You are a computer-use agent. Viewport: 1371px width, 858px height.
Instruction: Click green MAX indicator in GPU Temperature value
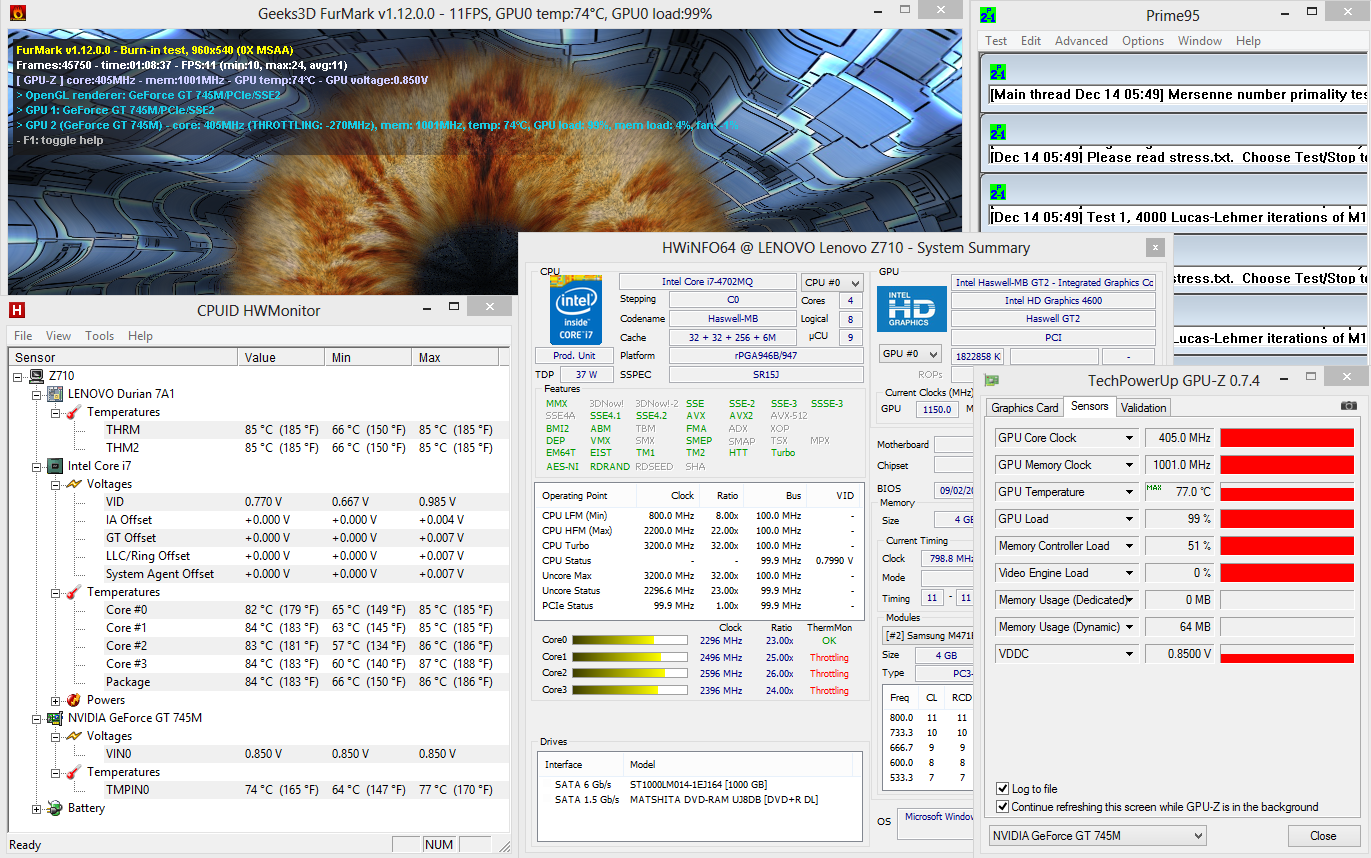[1153, 487]
